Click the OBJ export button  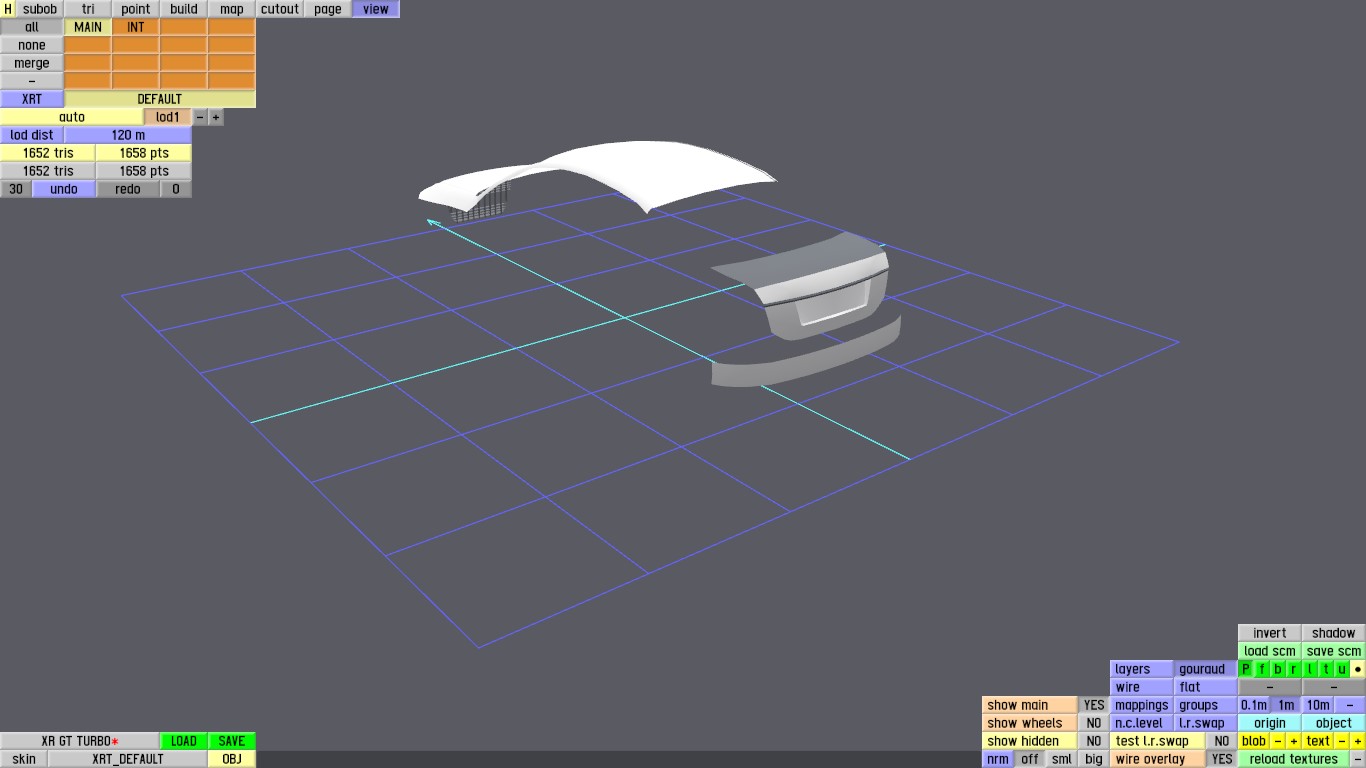tap(232, 759)
